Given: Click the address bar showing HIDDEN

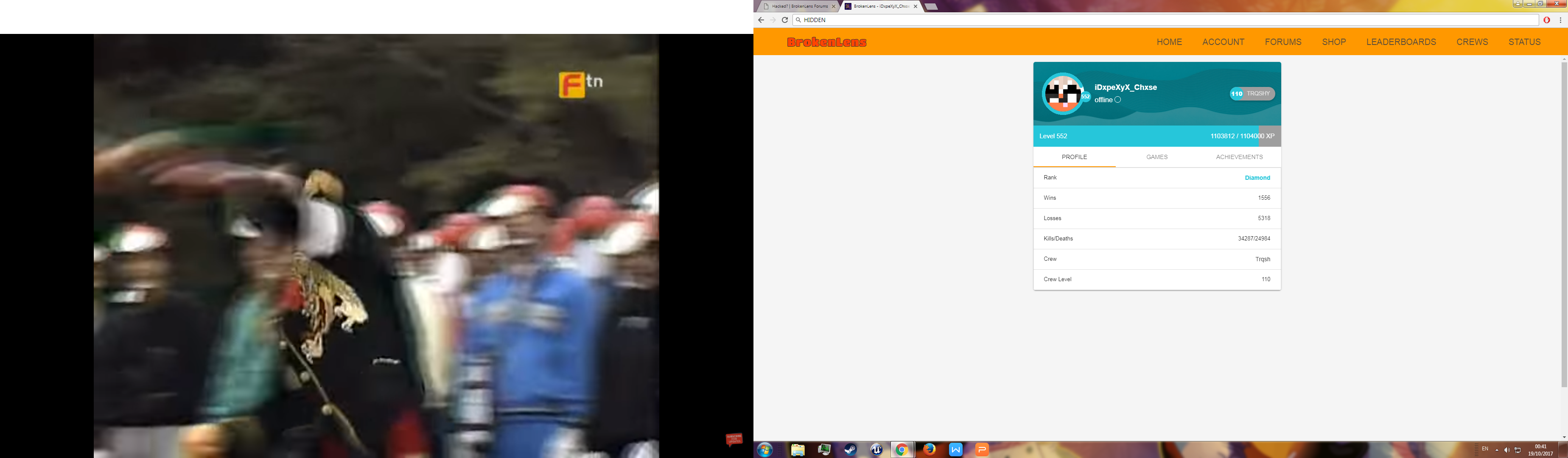Looking at the screenshot, I should tap(1166, 20).
